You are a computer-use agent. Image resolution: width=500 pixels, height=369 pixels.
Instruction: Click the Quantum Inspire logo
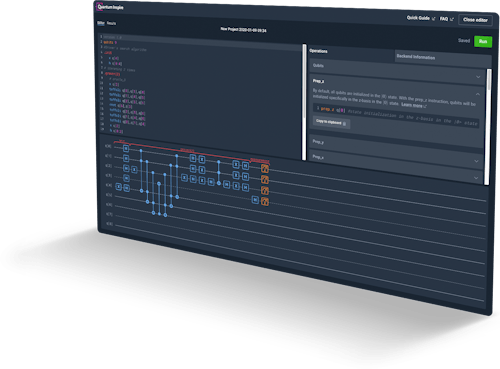110,7
